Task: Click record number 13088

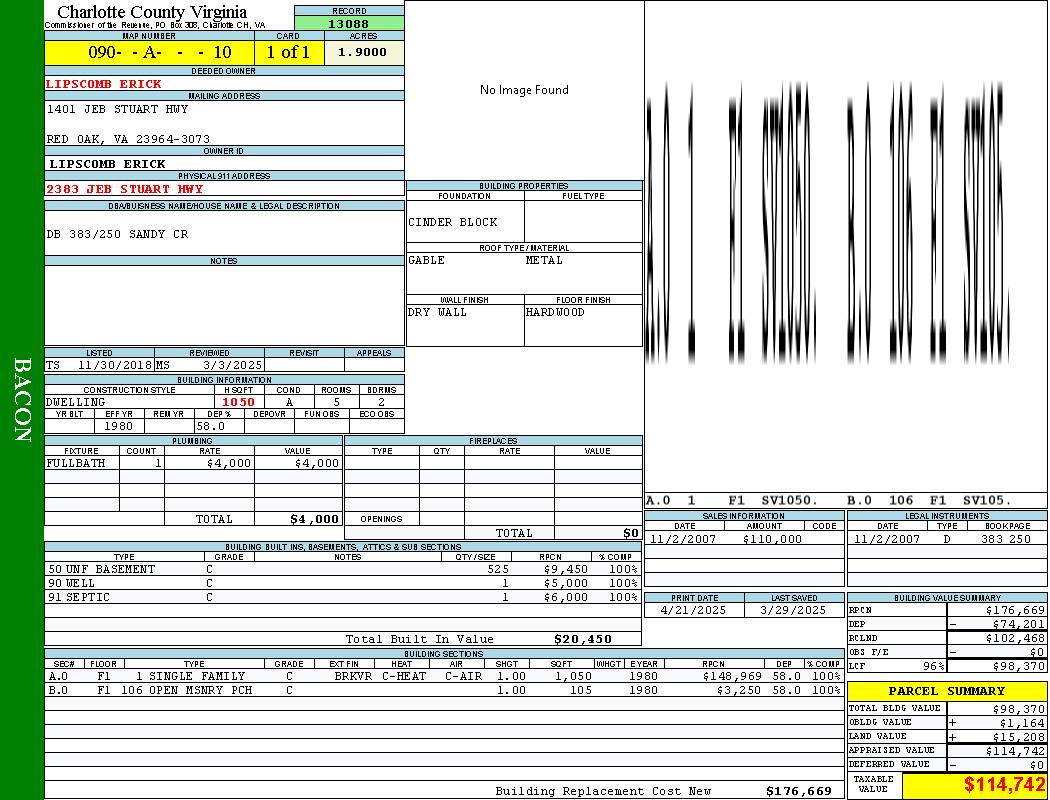Action: [348, 23]
